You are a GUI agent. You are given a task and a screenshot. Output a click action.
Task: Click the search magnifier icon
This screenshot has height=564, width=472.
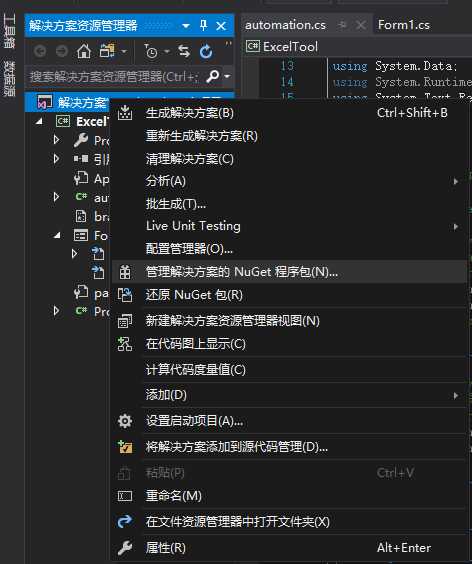pos(212,76)
